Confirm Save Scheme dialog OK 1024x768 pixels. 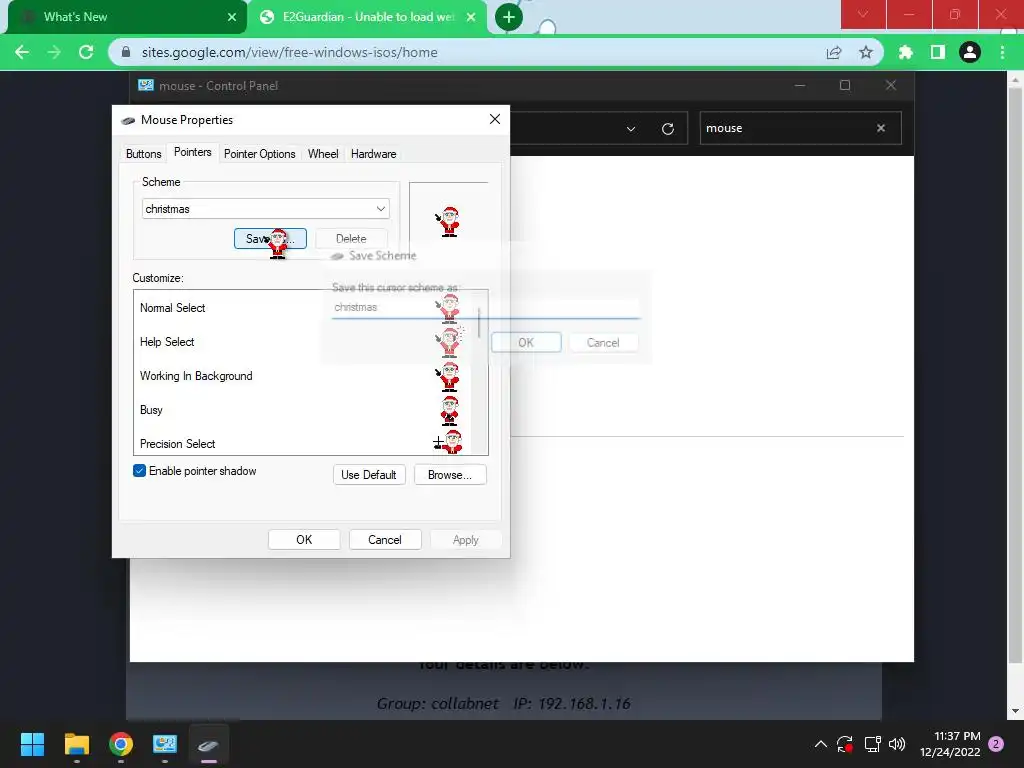[x=526, y=342]
